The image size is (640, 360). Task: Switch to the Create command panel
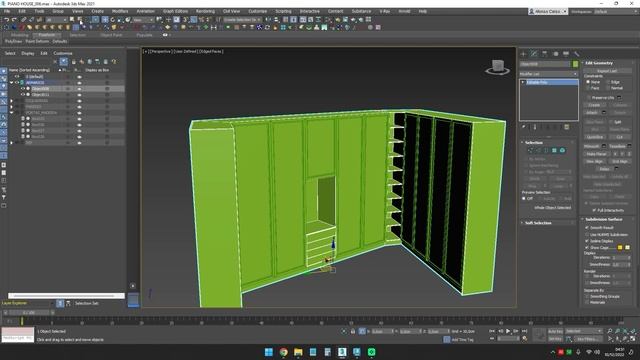524,54
